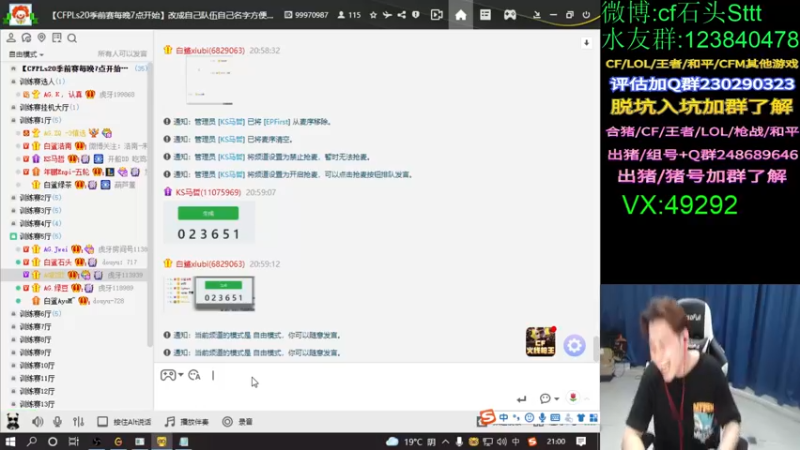Viewport: 800px width, 450px height.
Task: Click the emoji font icon in input bar
Action: pos(194,375)
